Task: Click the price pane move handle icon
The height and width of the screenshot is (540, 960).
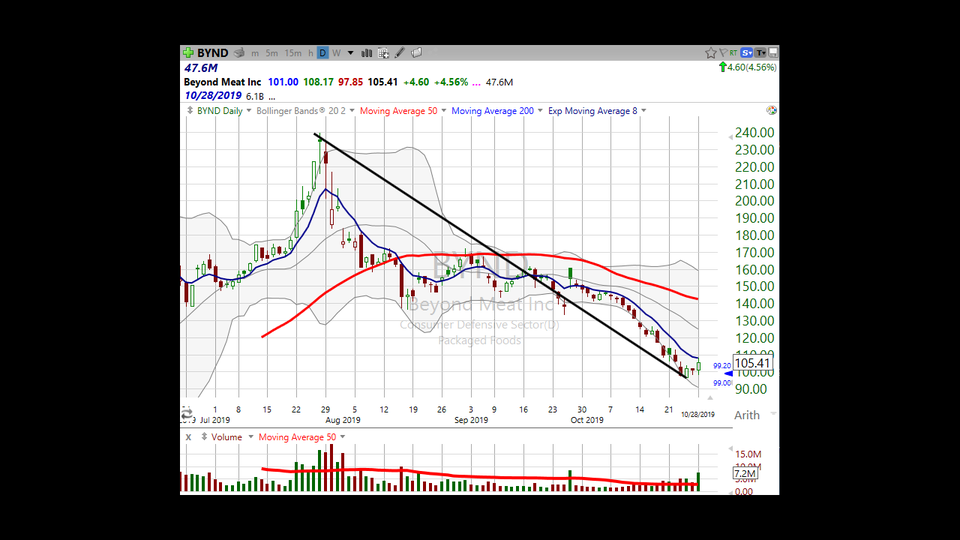Action: (x=190, y=111)
